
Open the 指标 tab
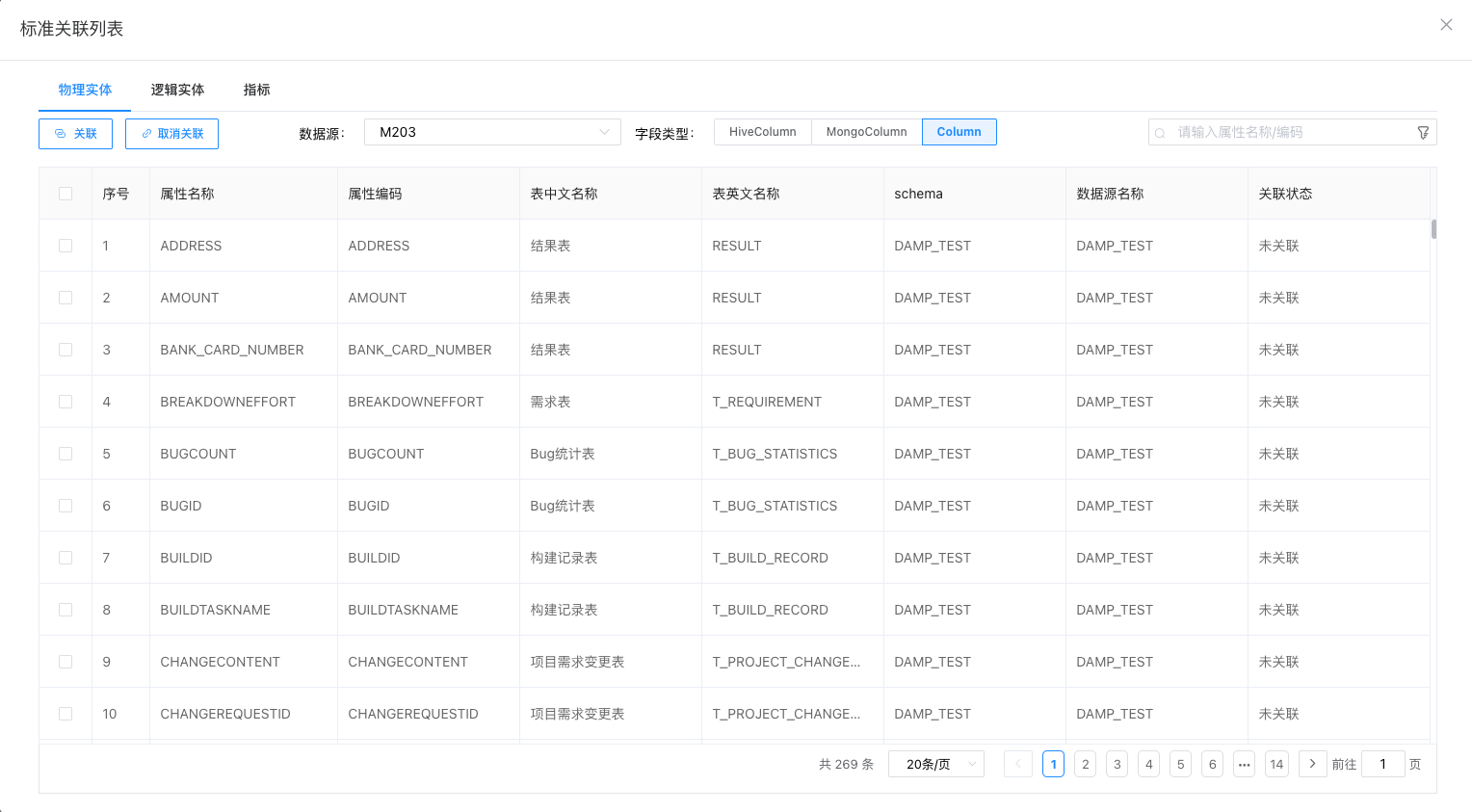coord(256,90)
